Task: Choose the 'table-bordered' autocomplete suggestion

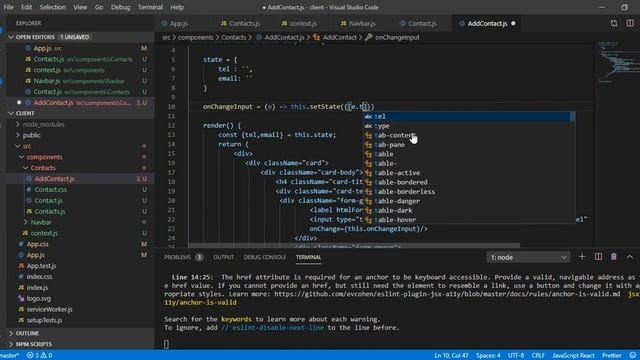Action: [469, 182]
